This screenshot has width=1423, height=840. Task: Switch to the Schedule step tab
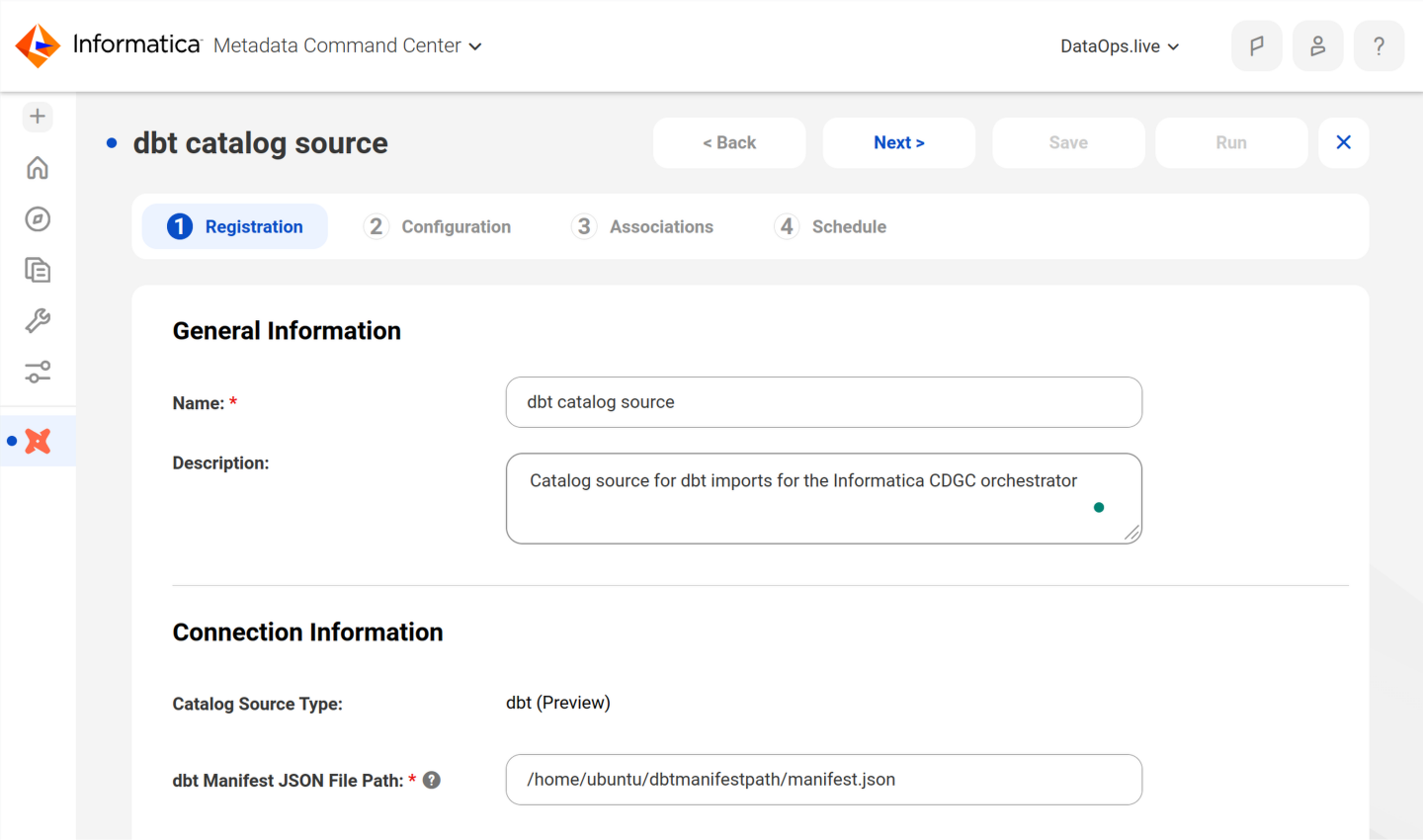click(831, 226)
